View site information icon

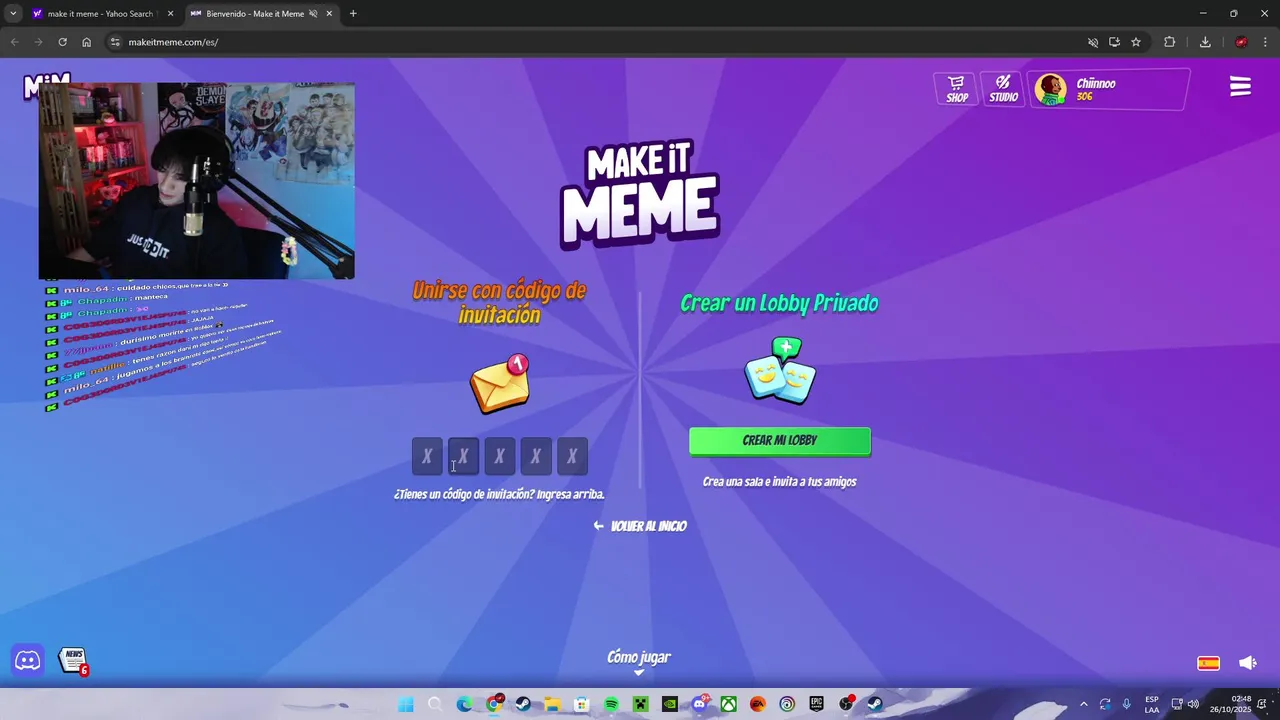coord(115,42)
